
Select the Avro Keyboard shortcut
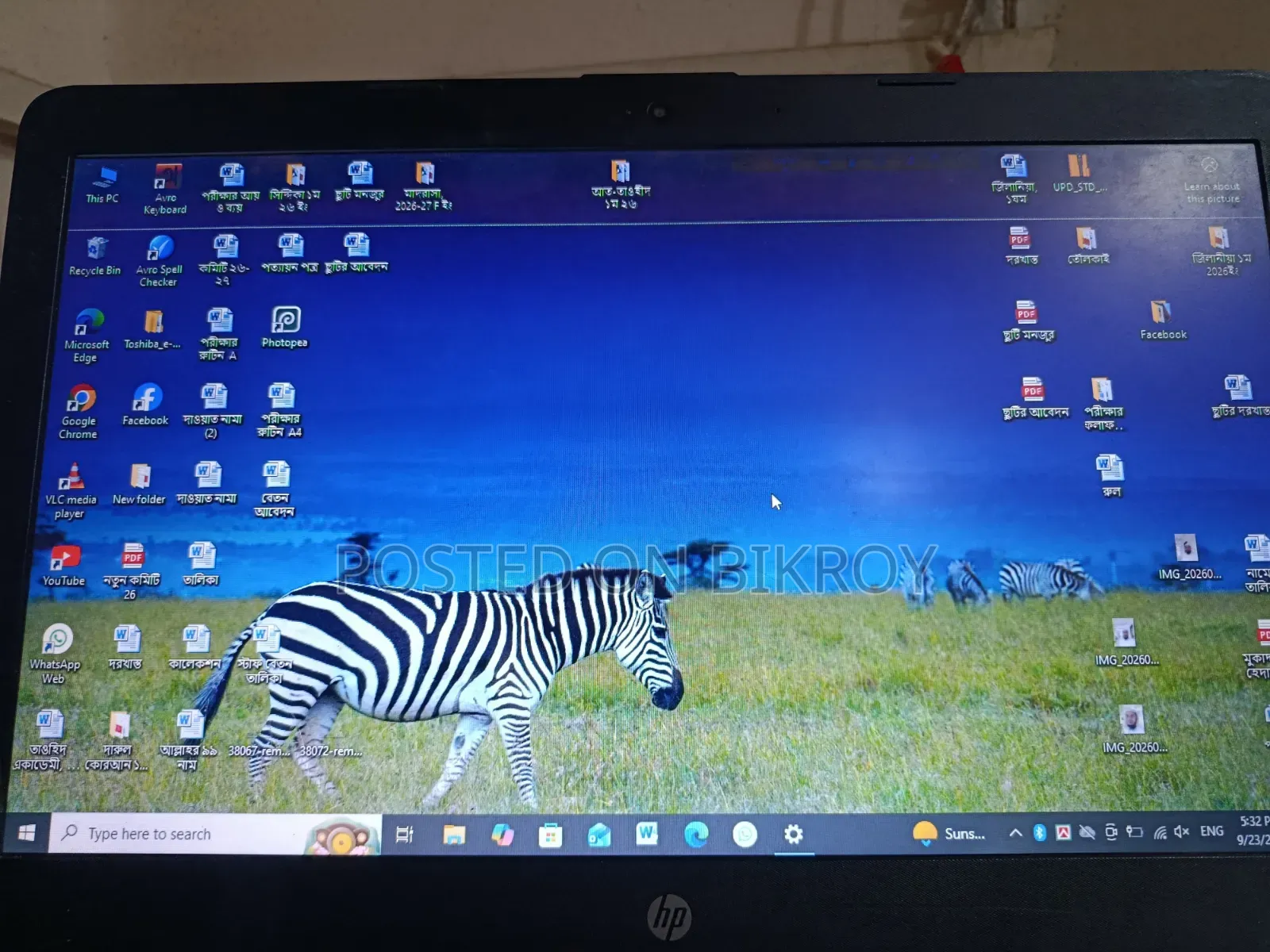[x=166, y=189]
